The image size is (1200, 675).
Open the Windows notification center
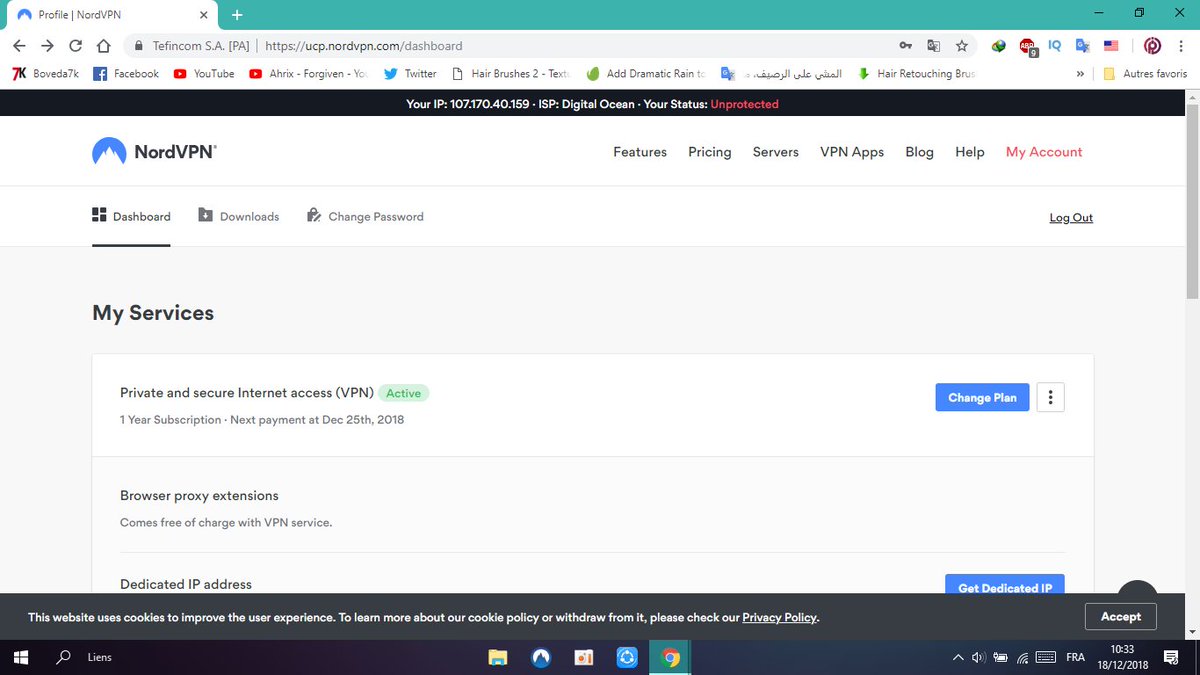[1172, 657]
